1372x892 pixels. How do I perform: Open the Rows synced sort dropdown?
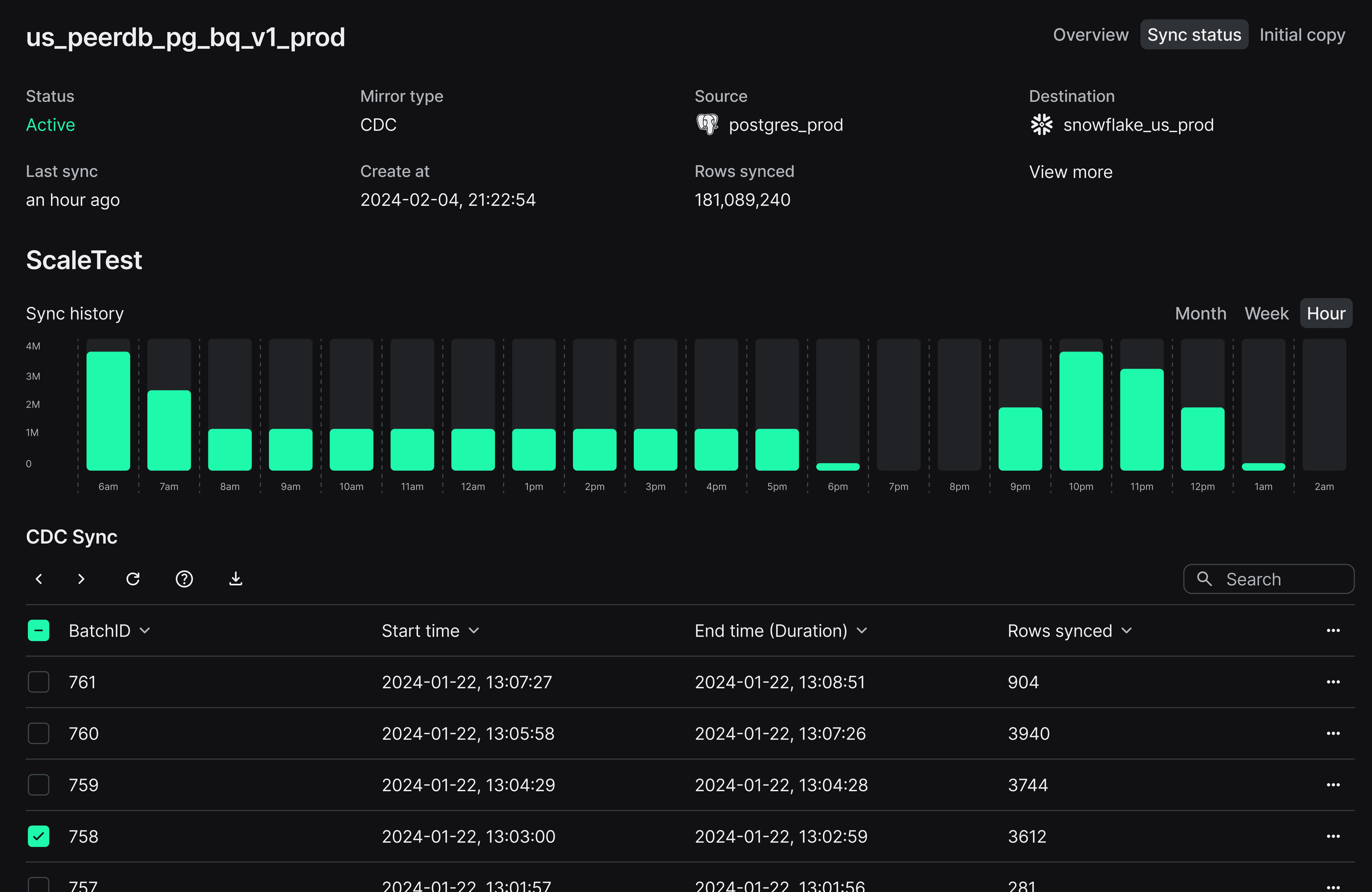coord(1127,630)
